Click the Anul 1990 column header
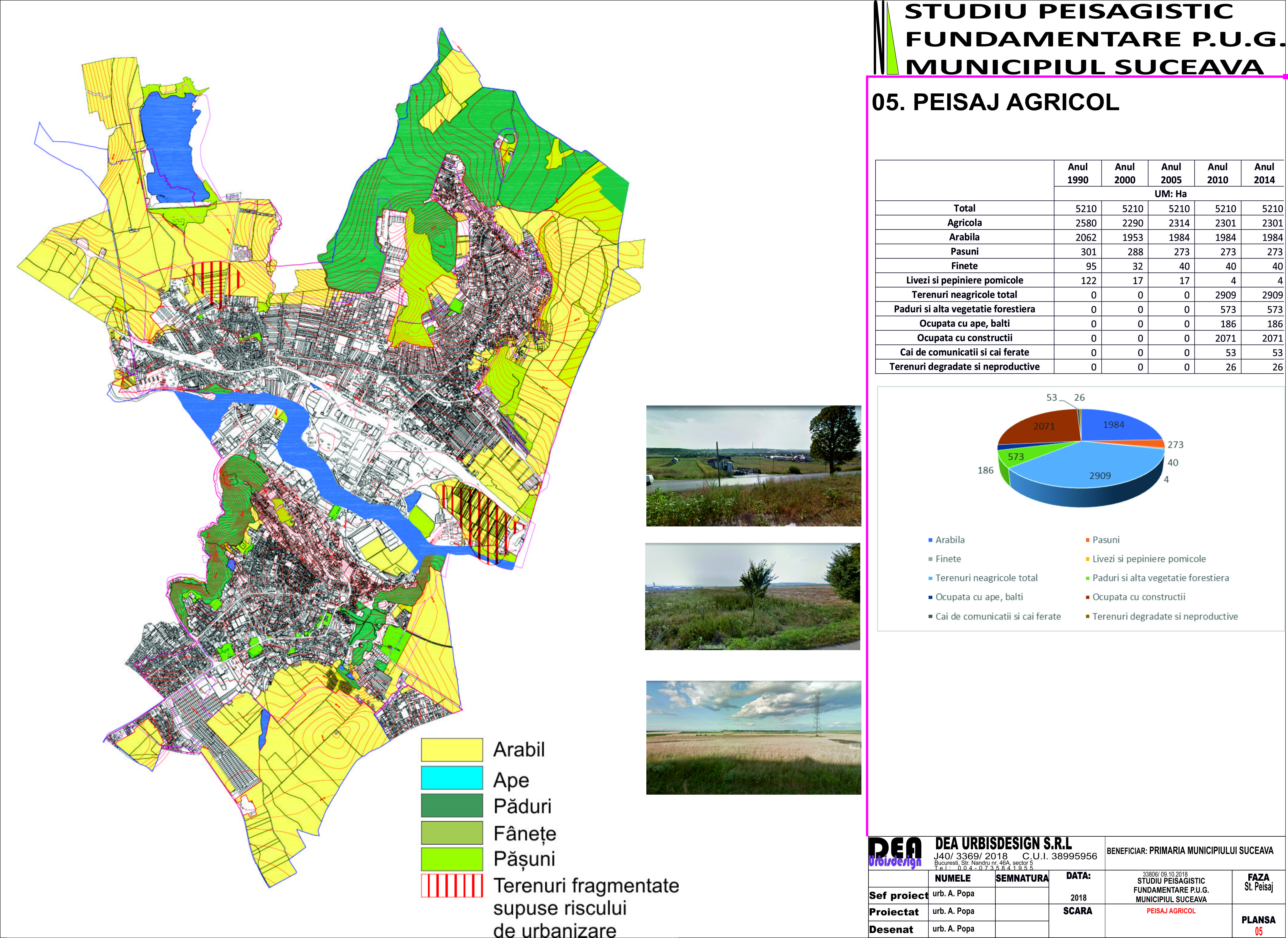This screenshot has height=938, width=1288. tap(1077, 173)
